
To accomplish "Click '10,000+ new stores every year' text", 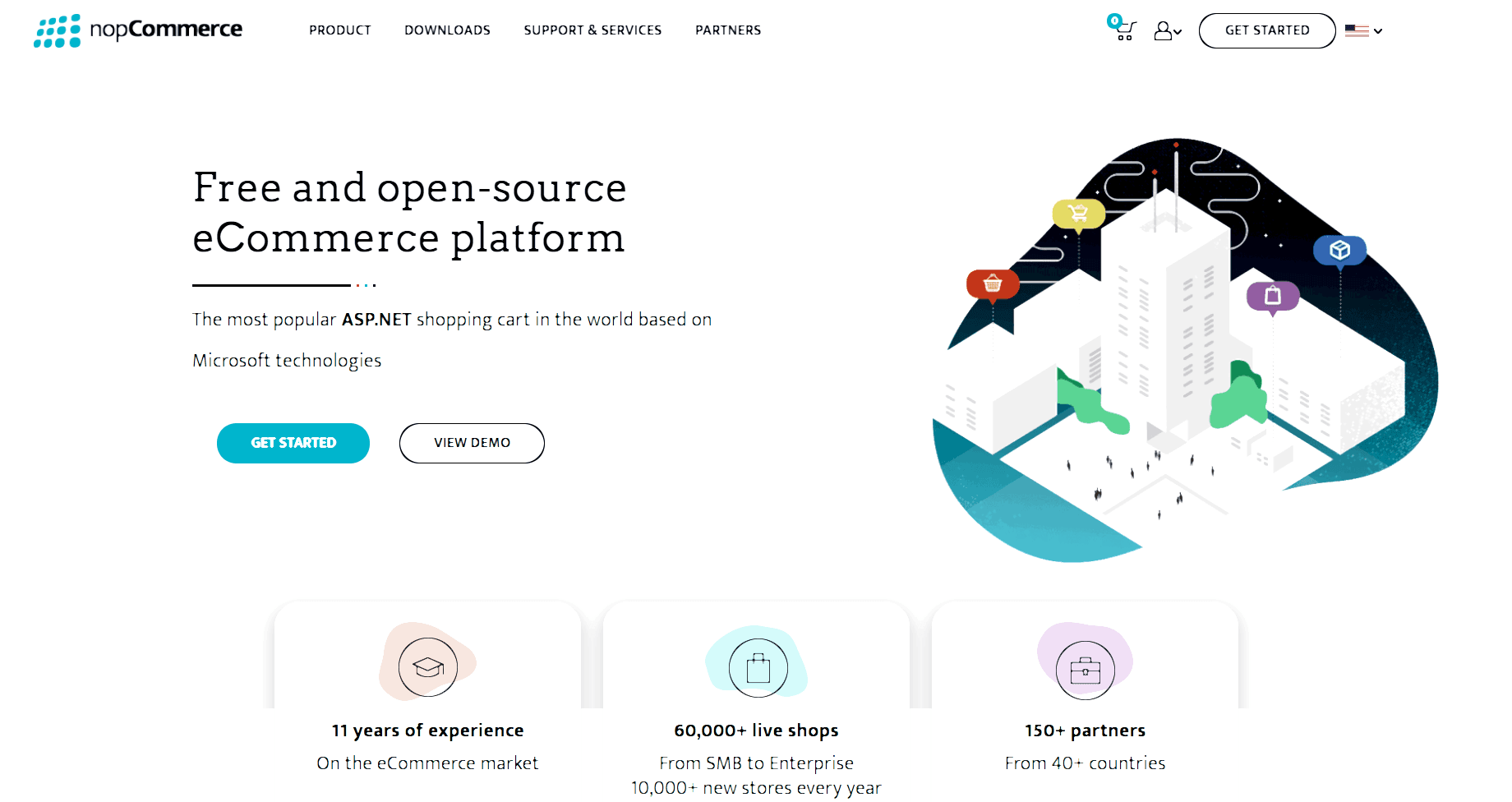I will pos(756,787).
